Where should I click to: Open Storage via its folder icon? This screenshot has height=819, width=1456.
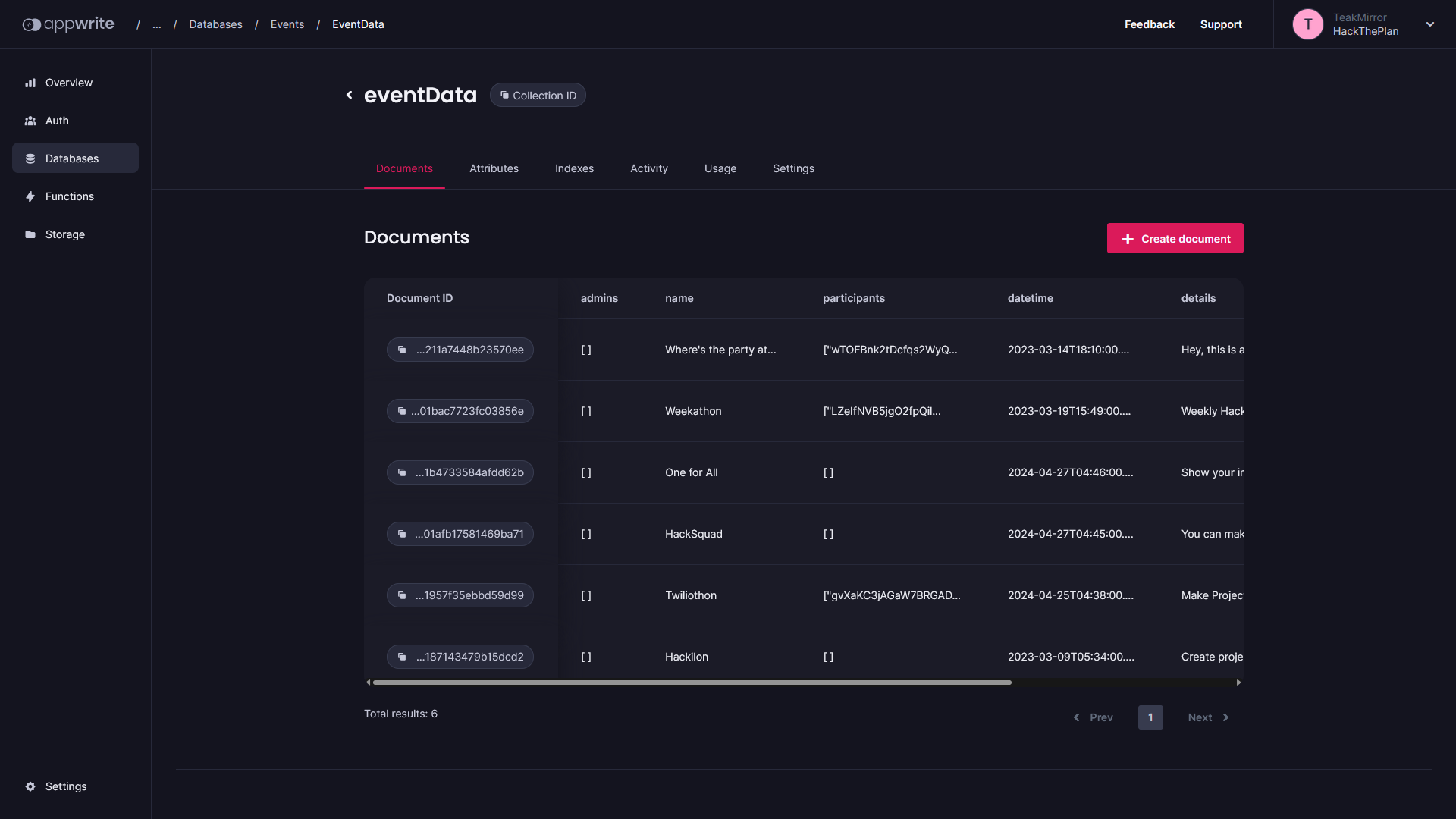(30, 234)
